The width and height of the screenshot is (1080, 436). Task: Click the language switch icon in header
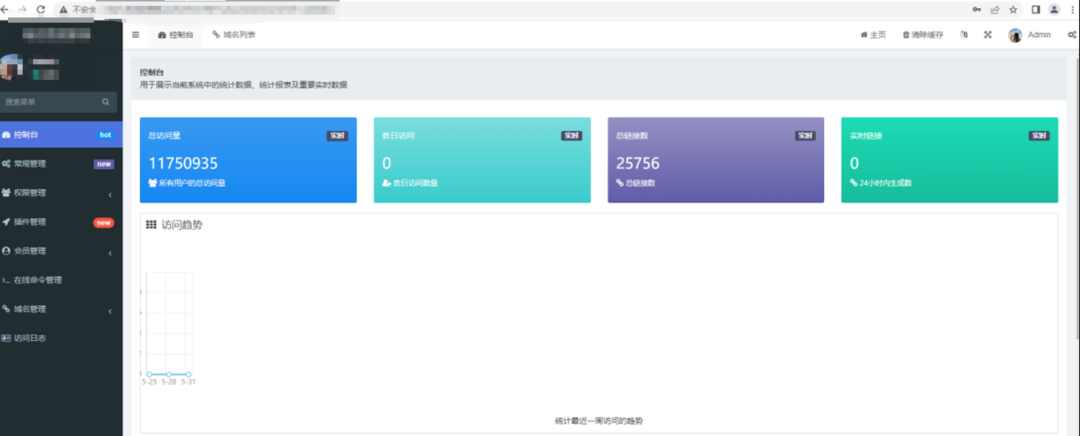[964, 35]
